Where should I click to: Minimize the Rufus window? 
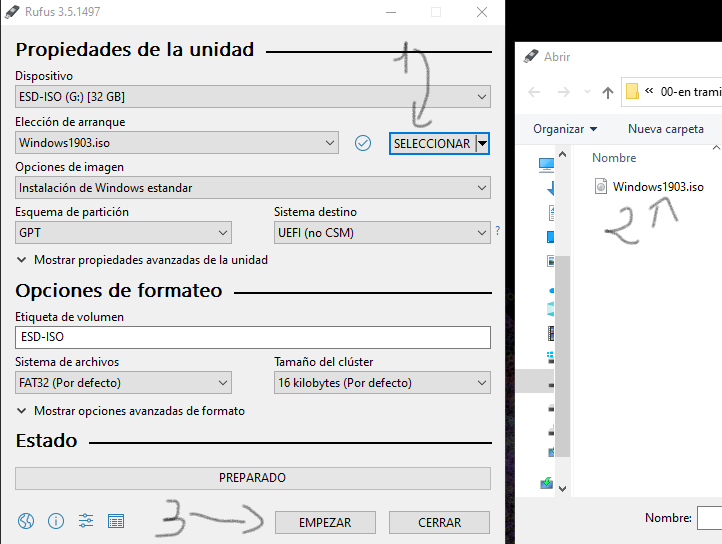pyautogui.click(x=391, y=12)
